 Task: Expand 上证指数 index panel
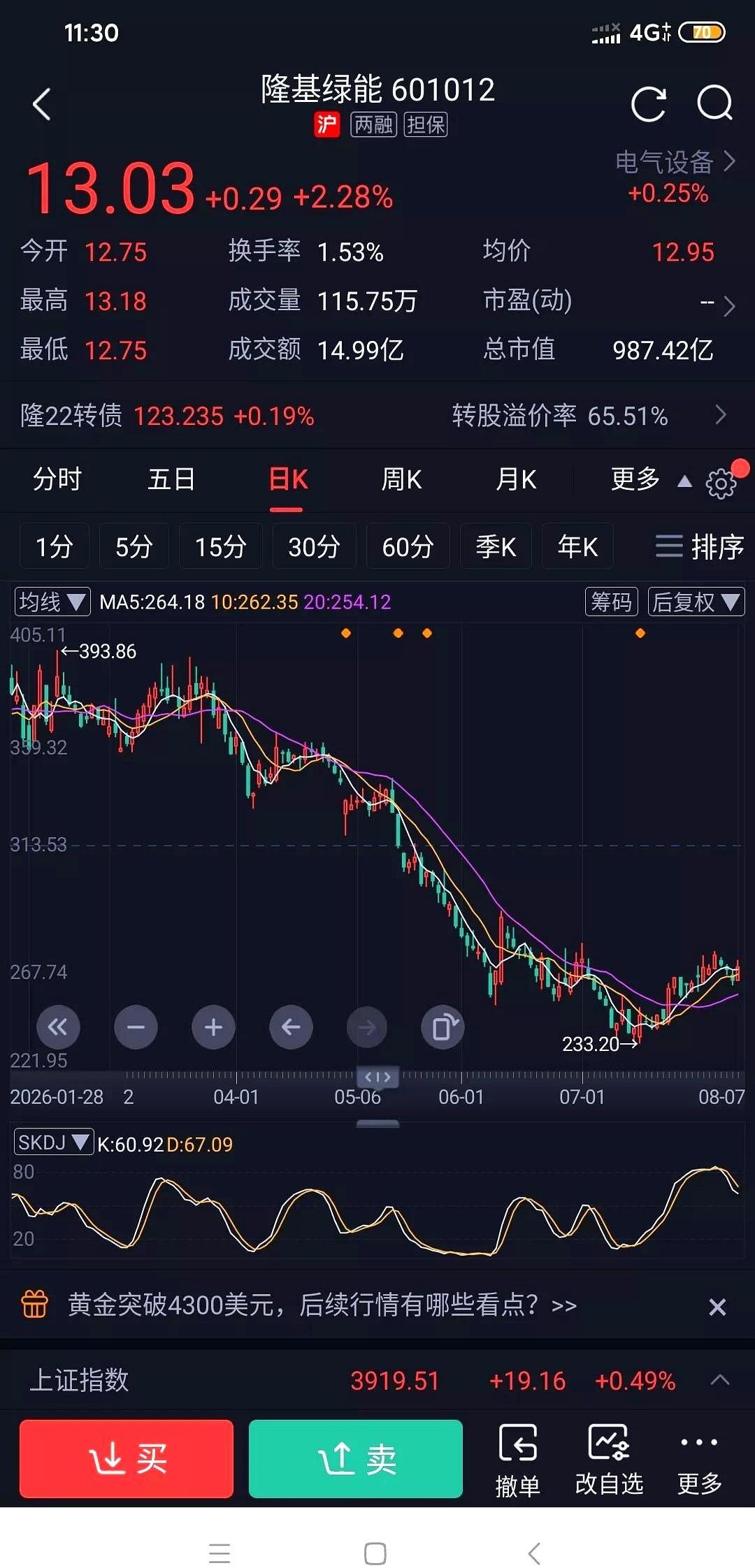720,1380
